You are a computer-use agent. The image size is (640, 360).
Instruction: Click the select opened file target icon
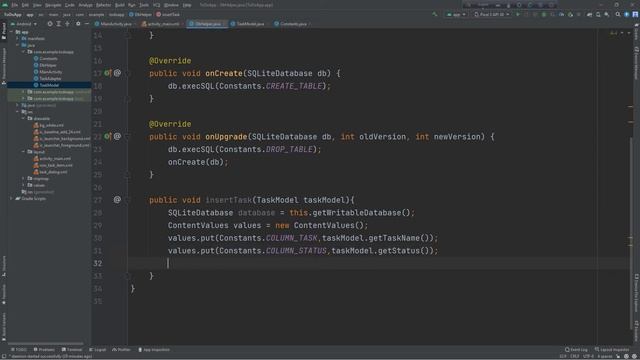(50, 24)
